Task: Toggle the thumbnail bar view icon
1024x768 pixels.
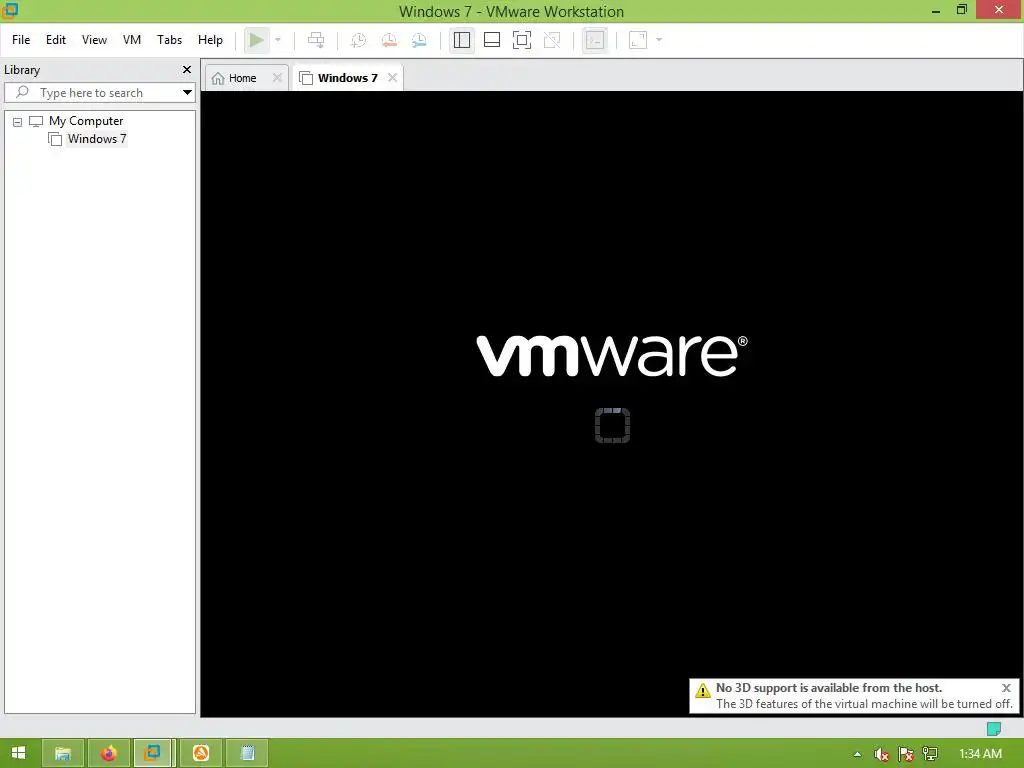Action: tap(492, 40)
